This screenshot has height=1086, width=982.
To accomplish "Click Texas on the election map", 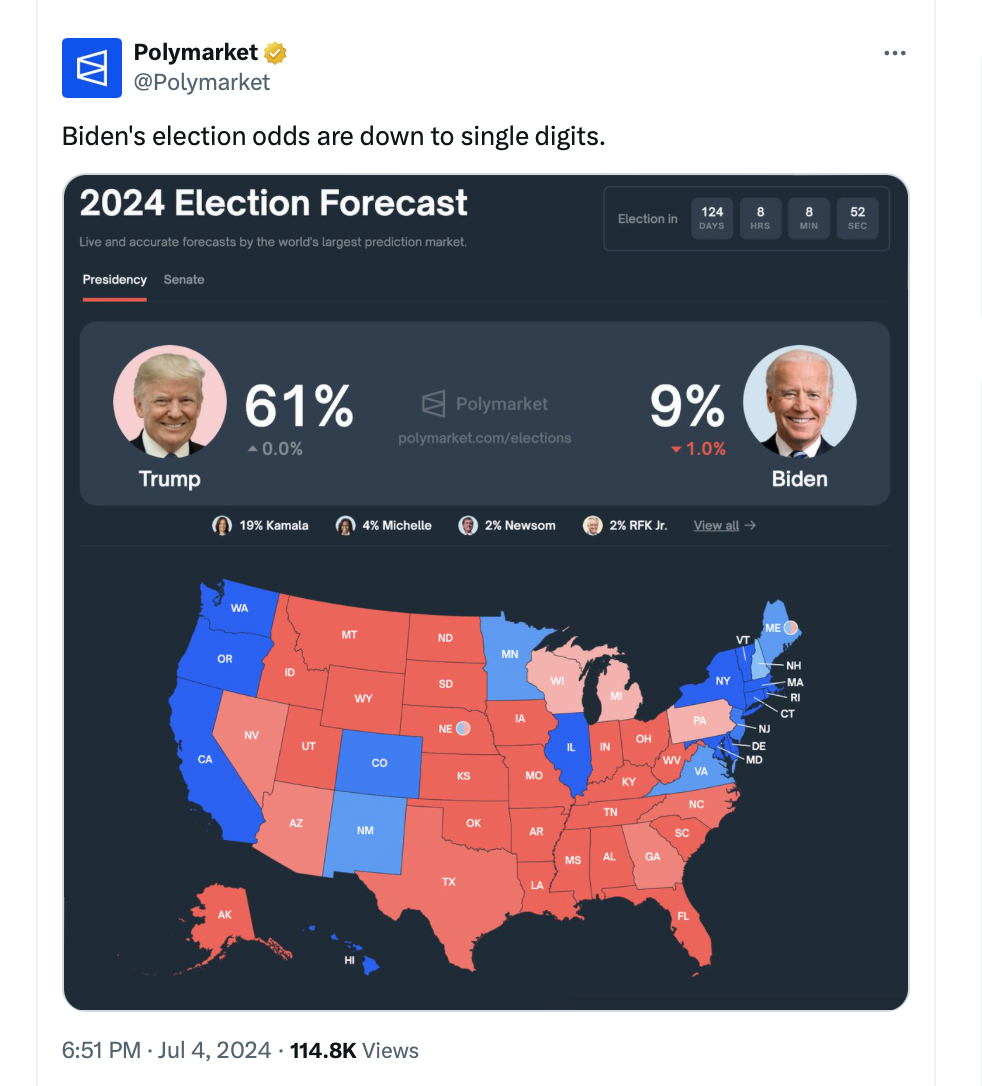I will click(450, 880).
